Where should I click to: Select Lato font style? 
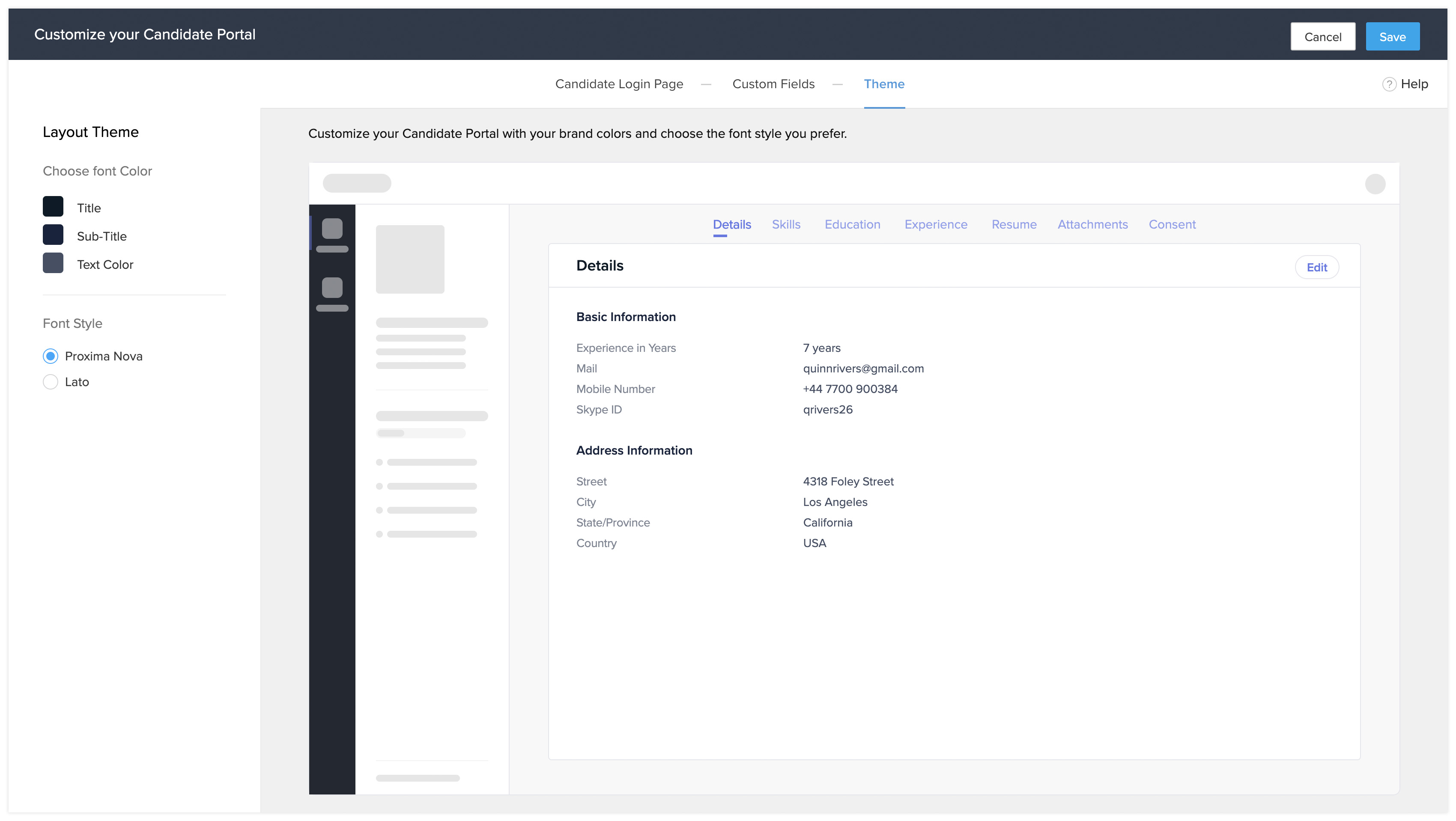click(50, 382)
